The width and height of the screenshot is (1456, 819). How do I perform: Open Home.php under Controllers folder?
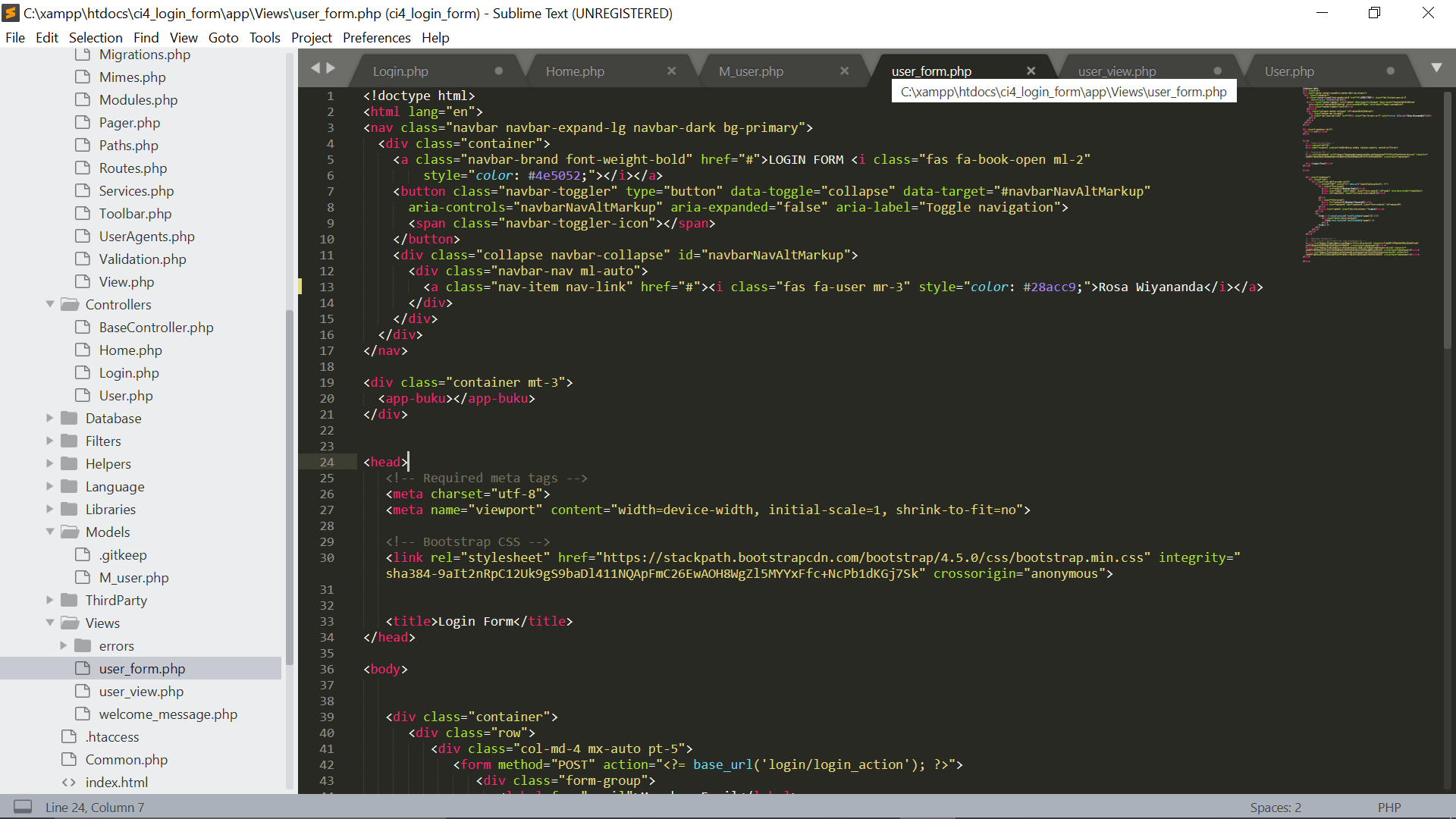[x=130, y=350]
